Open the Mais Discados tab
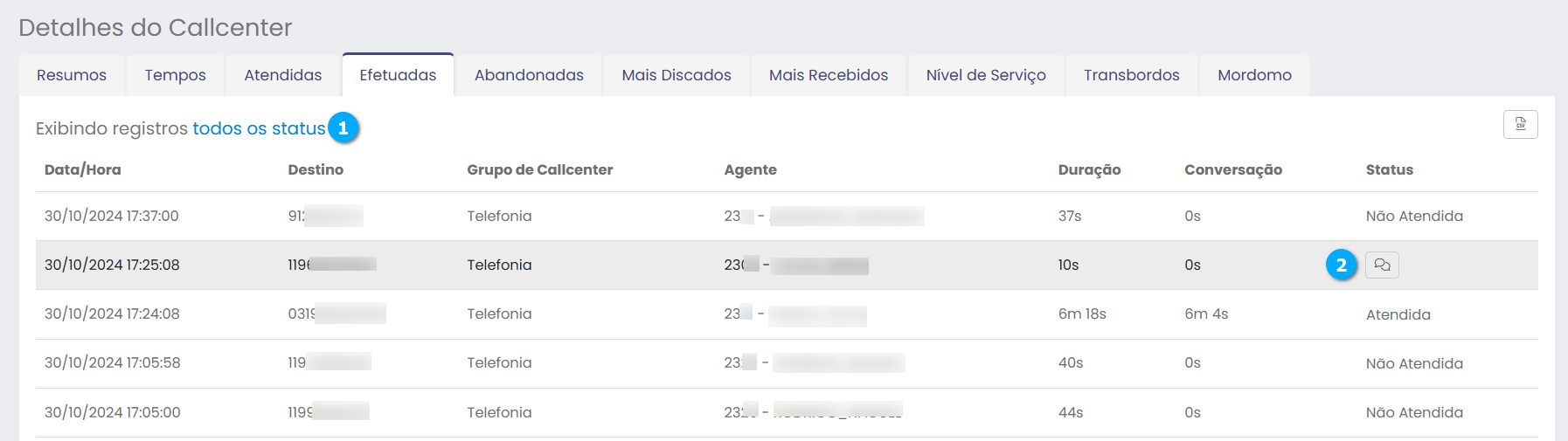The height and width of the screenshot is (441, 1568). click(x=676, y=75)
